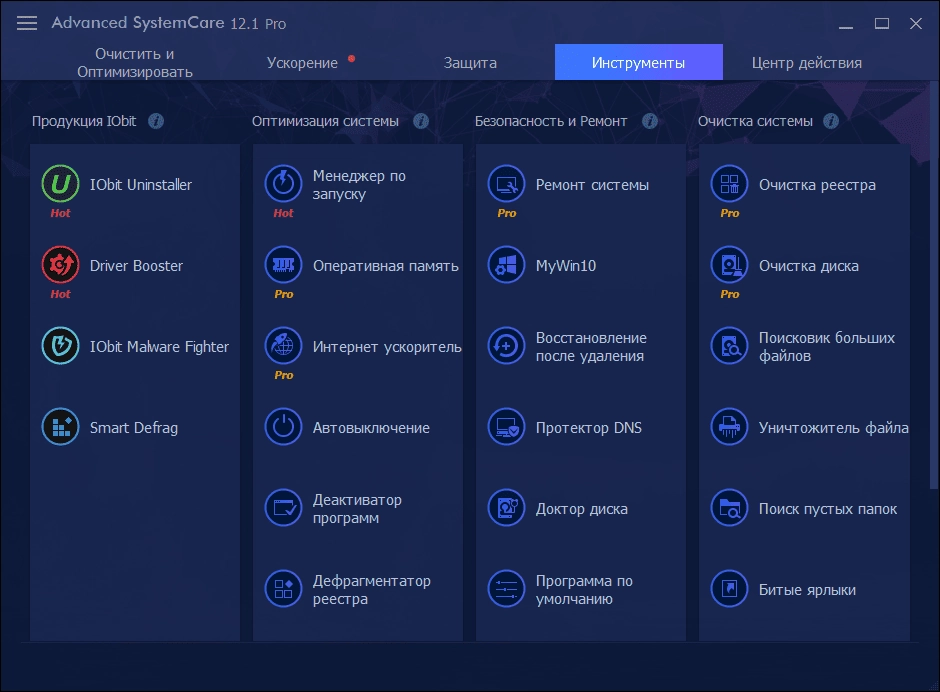Open Поисковик больших файлов icon

tap(730, 345)
